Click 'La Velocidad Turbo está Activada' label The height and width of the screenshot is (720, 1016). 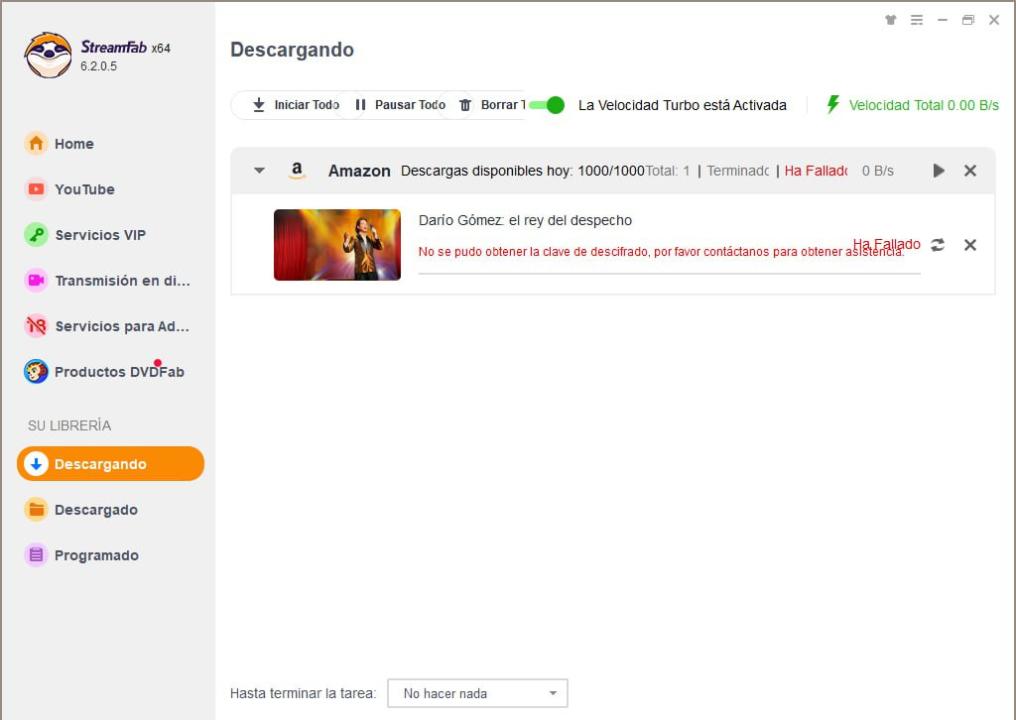point(682,105)
